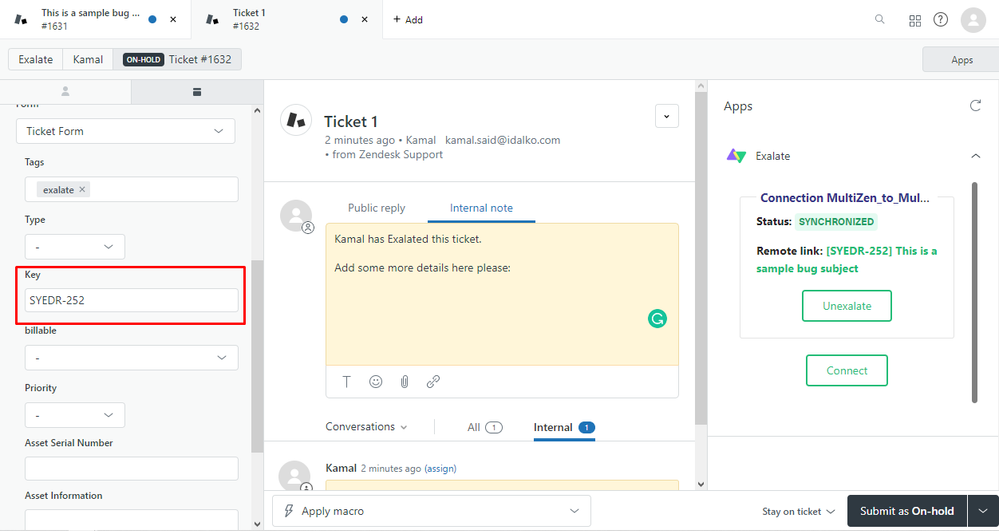Viewport: 999px width, 531px height.
Task: Open ticket options dropdown beside Ticket 1
Action: [x=666, y=116]
